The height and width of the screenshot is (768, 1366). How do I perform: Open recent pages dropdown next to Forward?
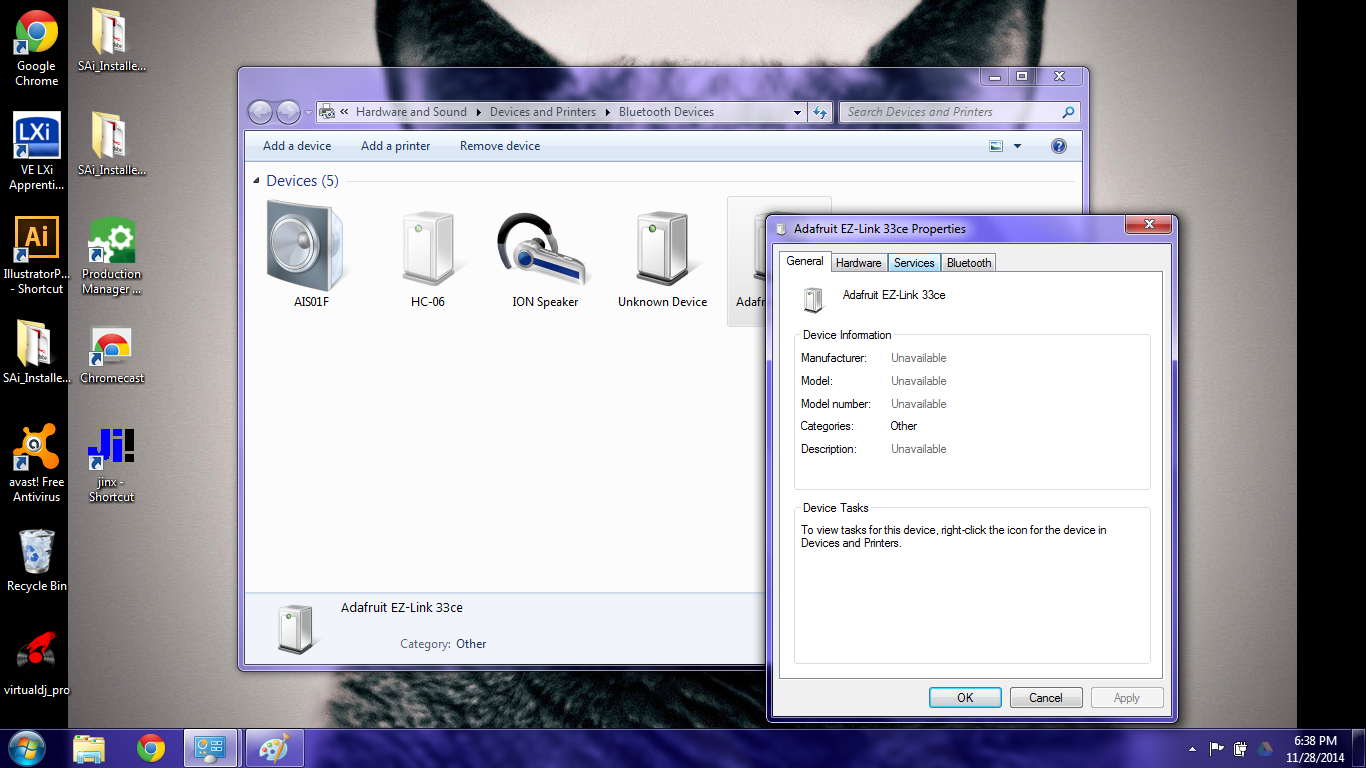click(307, 112)
